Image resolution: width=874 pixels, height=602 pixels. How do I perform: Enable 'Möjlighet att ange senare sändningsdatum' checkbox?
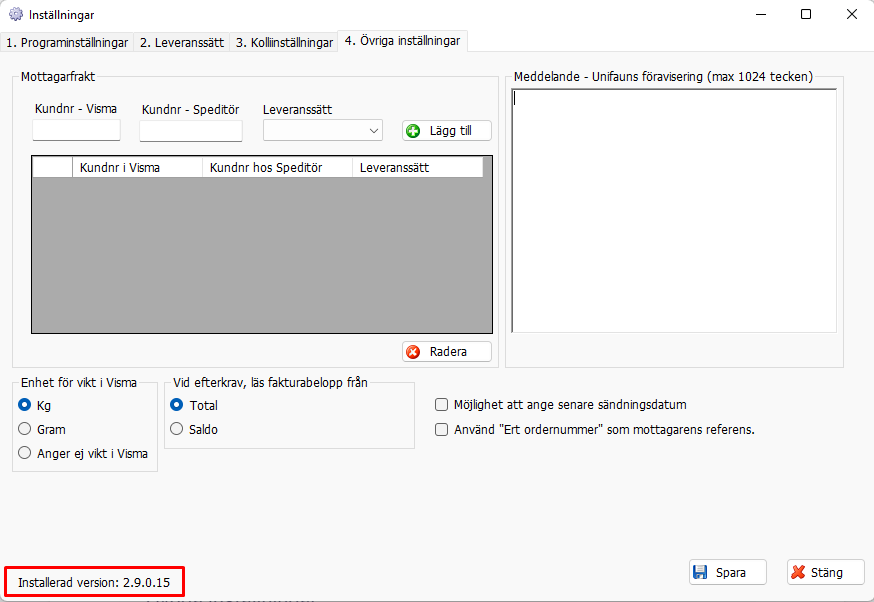441,404
